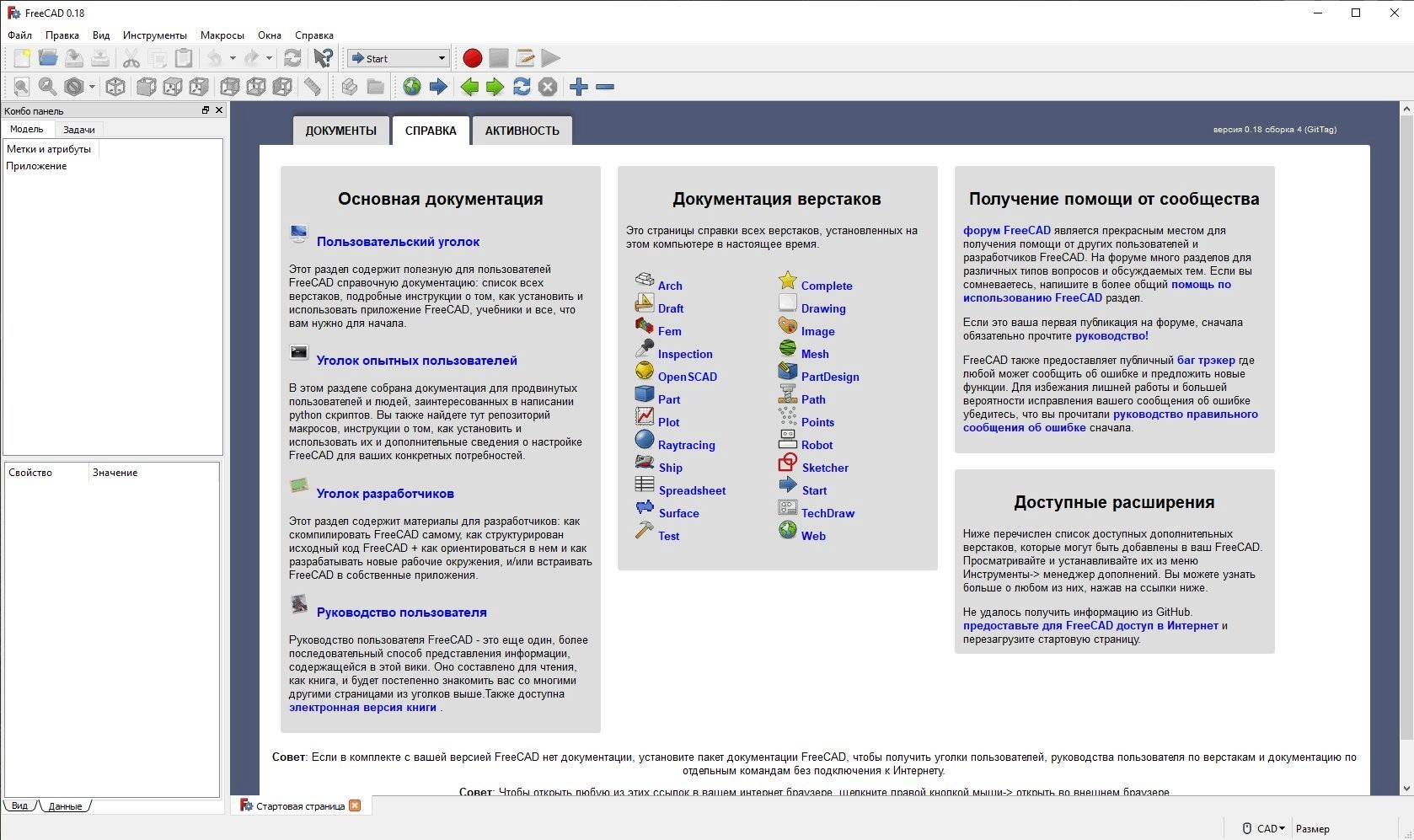Image resolution: width=1414 pixels, height=840 pixels.
Task: Open the Окна menu
Action: coord(270,35)
